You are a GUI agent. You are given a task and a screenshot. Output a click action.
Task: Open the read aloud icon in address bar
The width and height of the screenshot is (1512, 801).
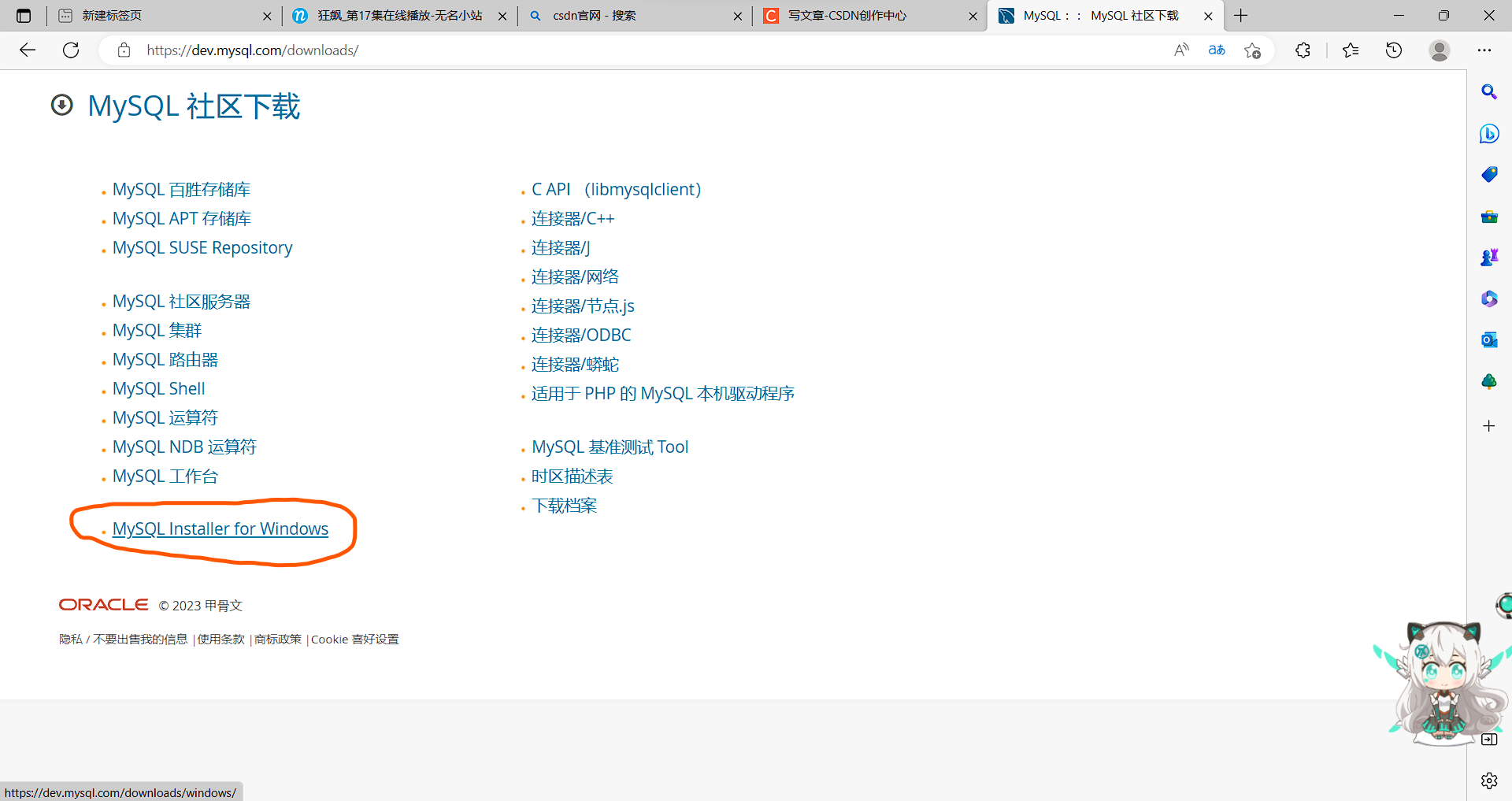coord(1181,50)
